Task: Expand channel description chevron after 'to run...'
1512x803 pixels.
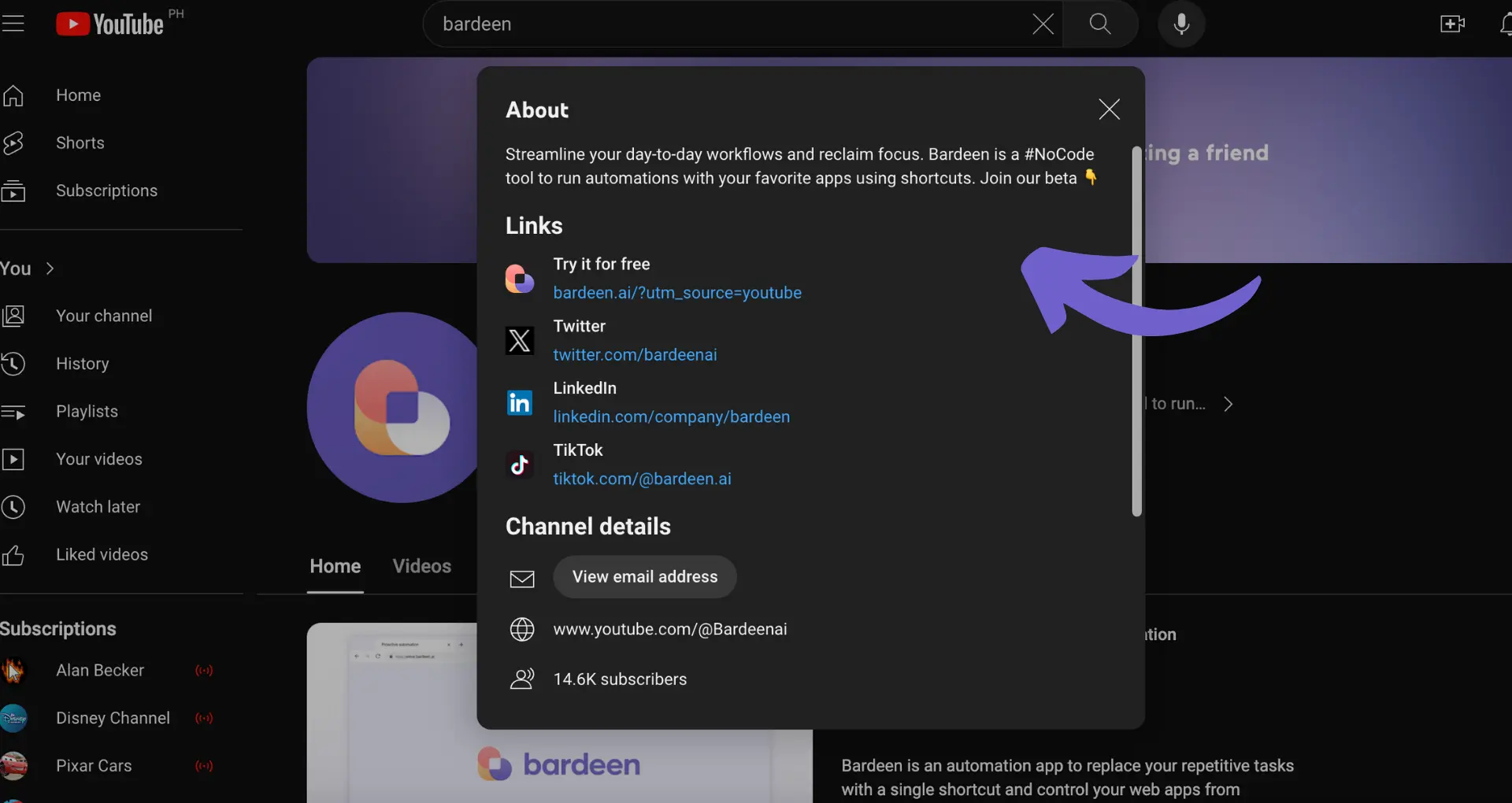Action: [x=1228, y=404]
